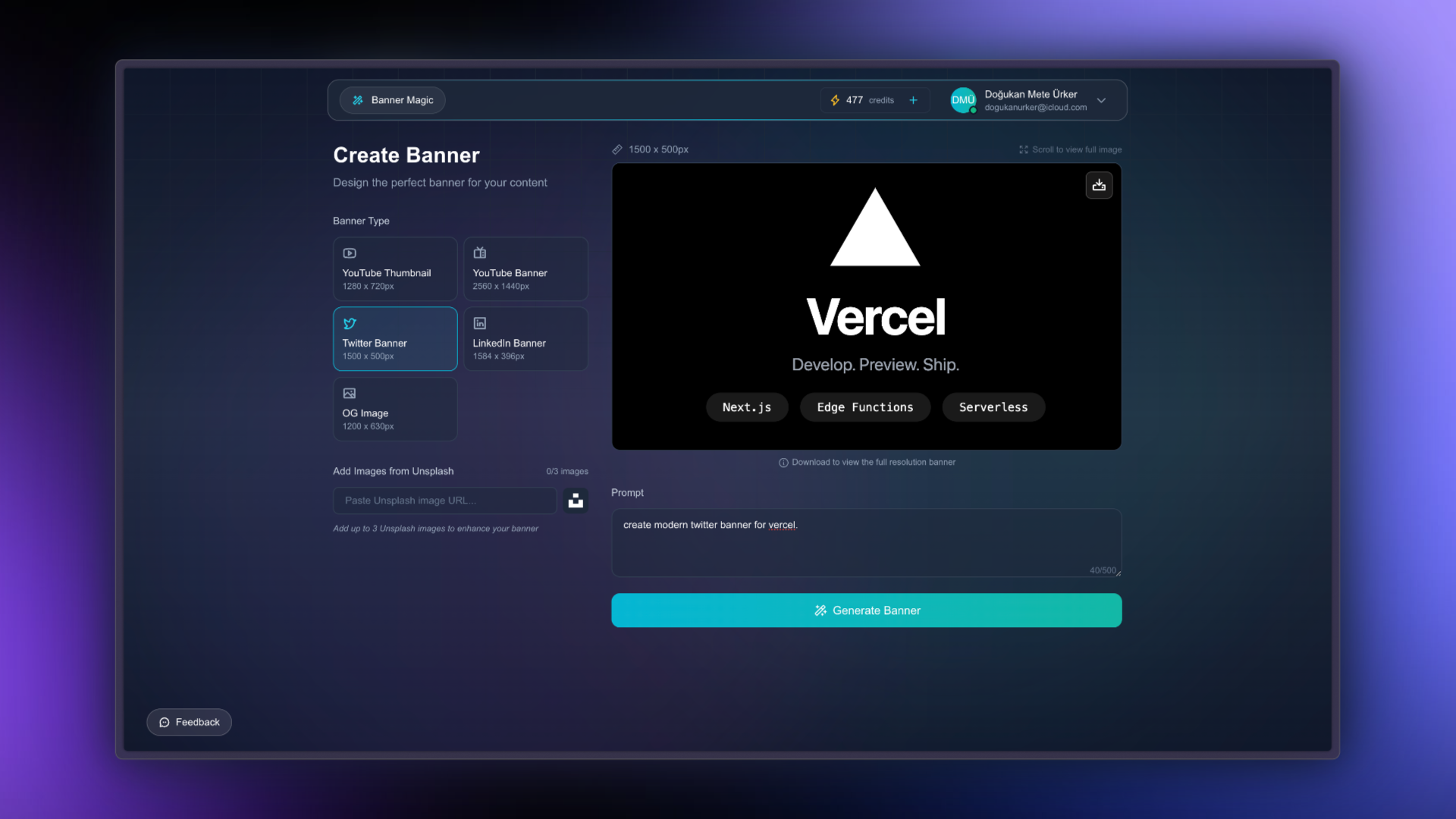Click the Banner Magic wand logo
The height and width of the screenshot is (819, 1456).
[358, 100]
